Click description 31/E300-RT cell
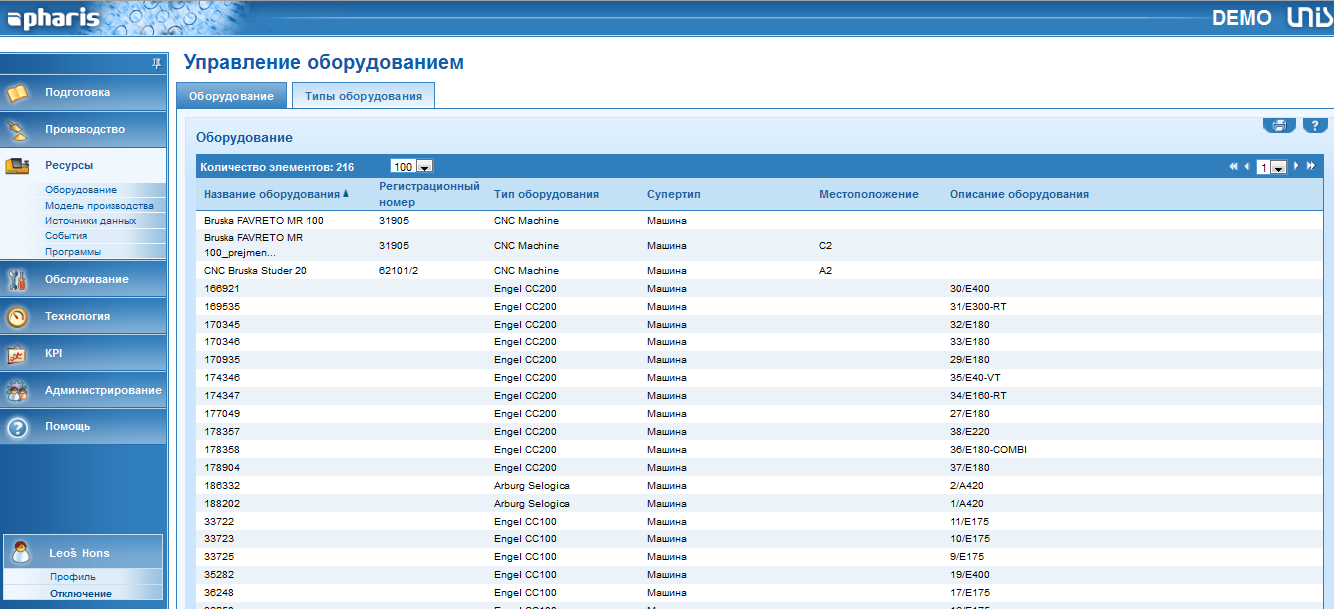This screenshot has width=1334, height=609. click(x=978, y=307)
